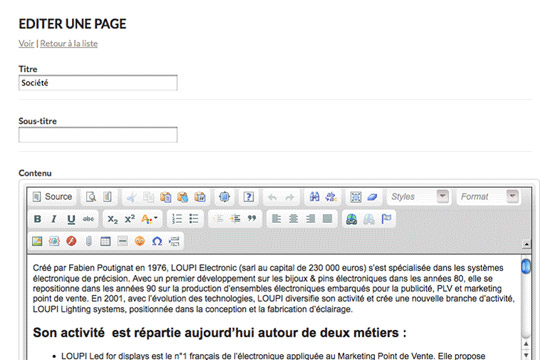Viewport: 540px width, 360px height.
Task: Click the Select All icon
Action: coord(356,197)
